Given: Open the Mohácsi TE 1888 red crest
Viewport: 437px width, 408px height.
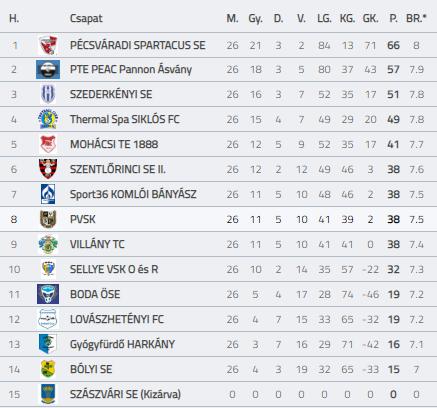Looking at the screenshot, I should 48,144.
